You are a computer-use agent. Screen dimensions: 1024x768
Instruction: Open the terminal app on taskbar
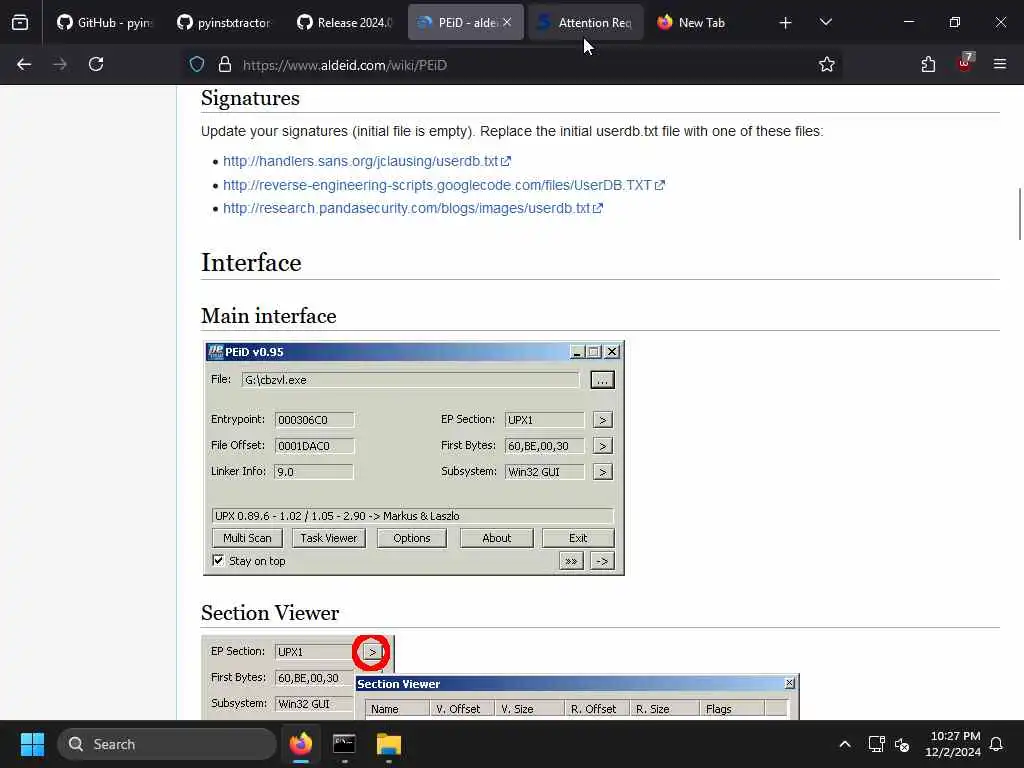tap(344, 744)
